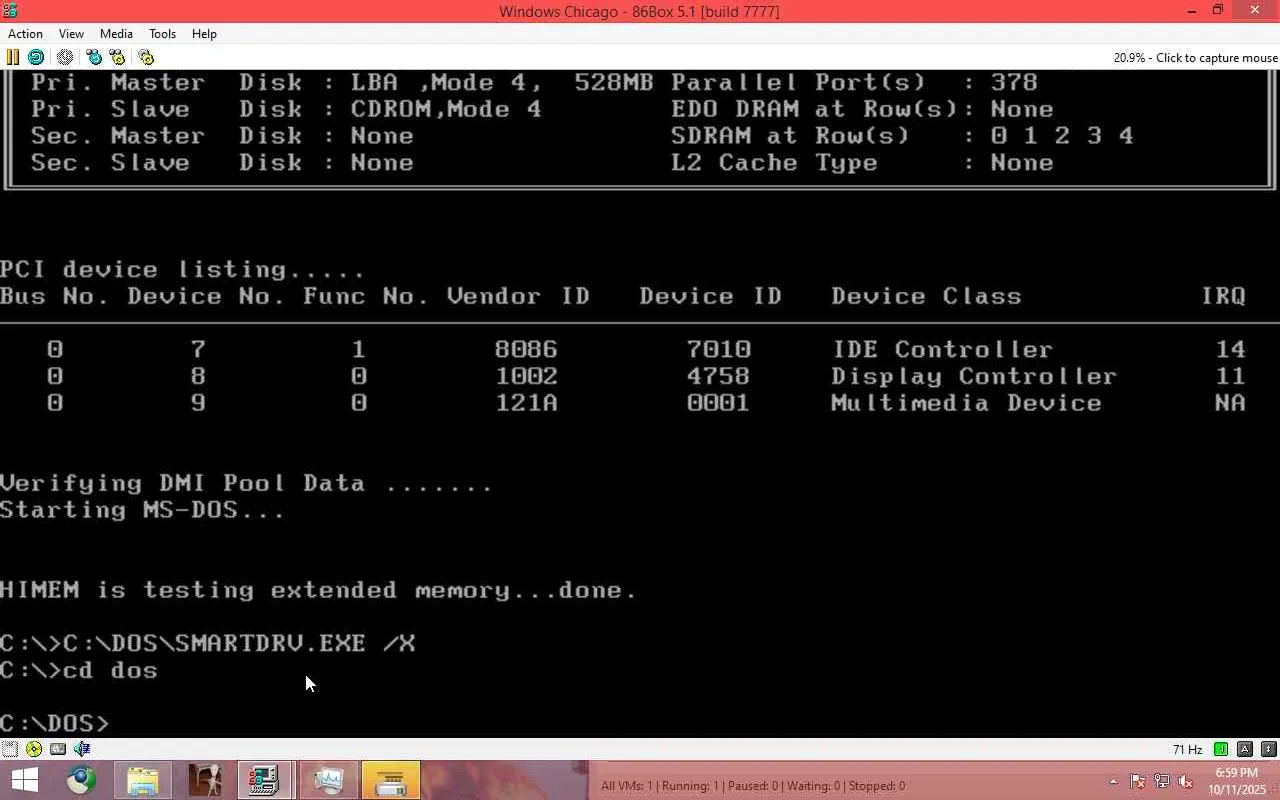Open the Media menu
1280x800 pixels.
click(x=116, y=34)
